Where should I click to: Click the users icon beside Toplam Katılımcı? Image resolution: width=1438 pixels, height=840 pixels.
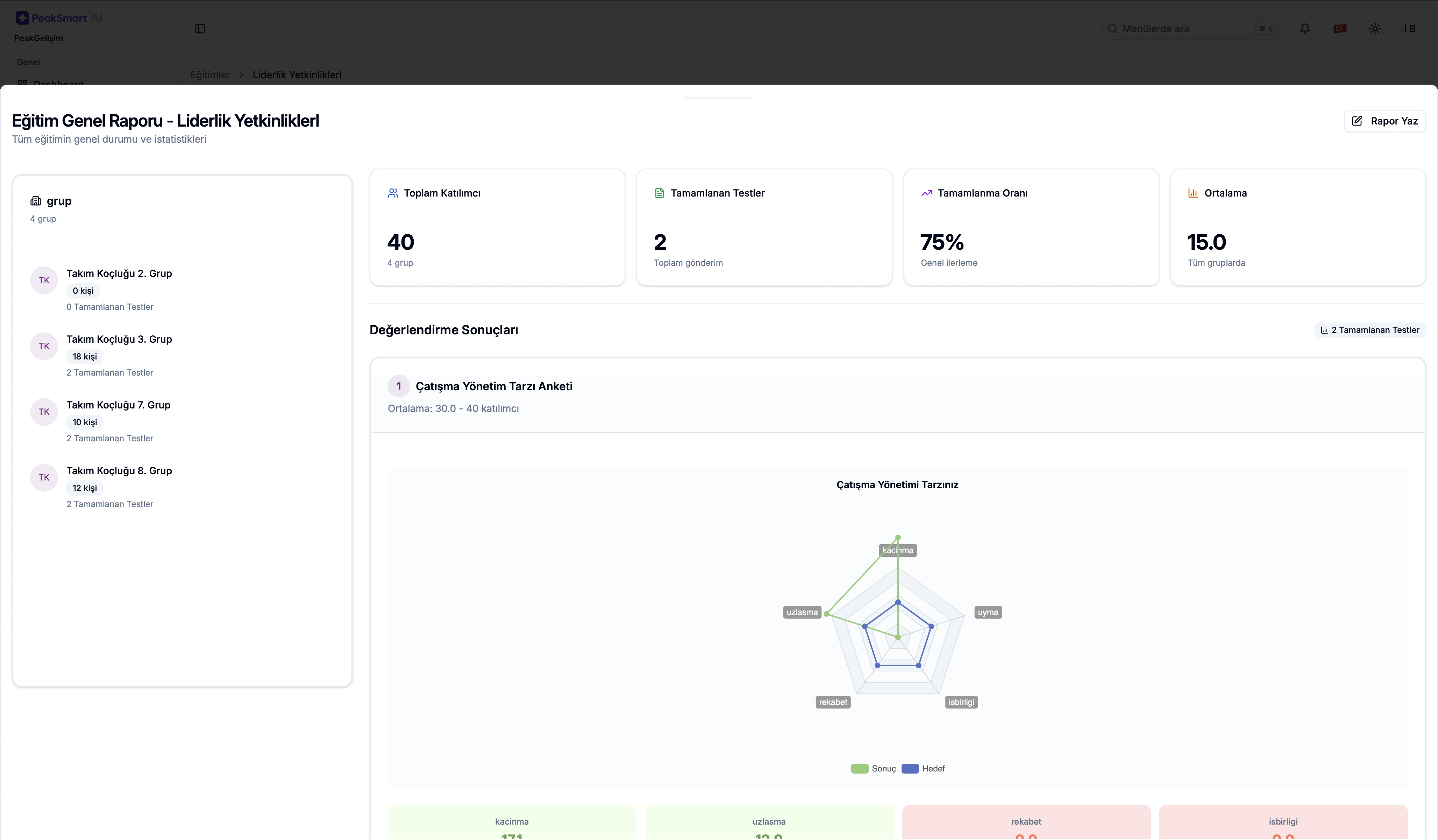pos(393,193)
